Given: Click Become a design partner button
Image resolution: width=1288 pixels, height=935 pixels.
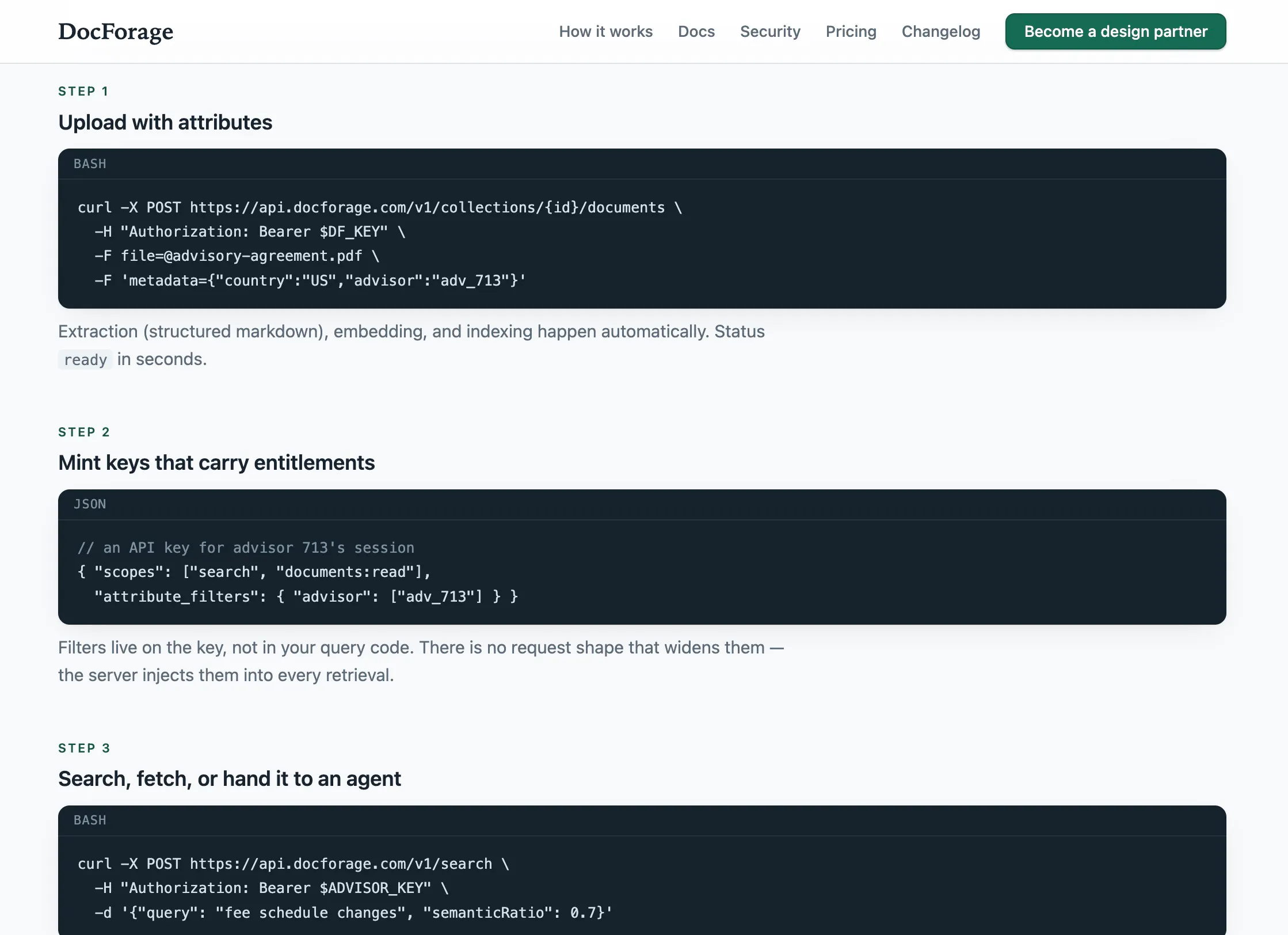Looking at the screenshot, I should (1115, 32).
